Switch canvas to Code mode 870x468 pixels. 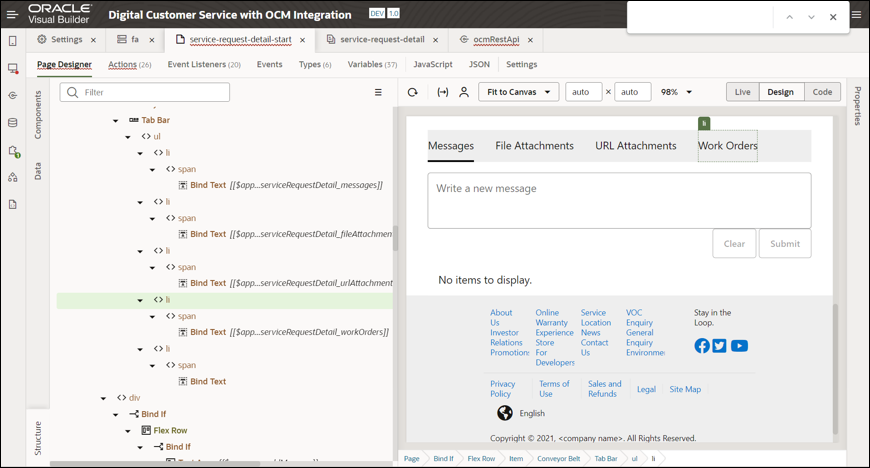tap(822, 92)
